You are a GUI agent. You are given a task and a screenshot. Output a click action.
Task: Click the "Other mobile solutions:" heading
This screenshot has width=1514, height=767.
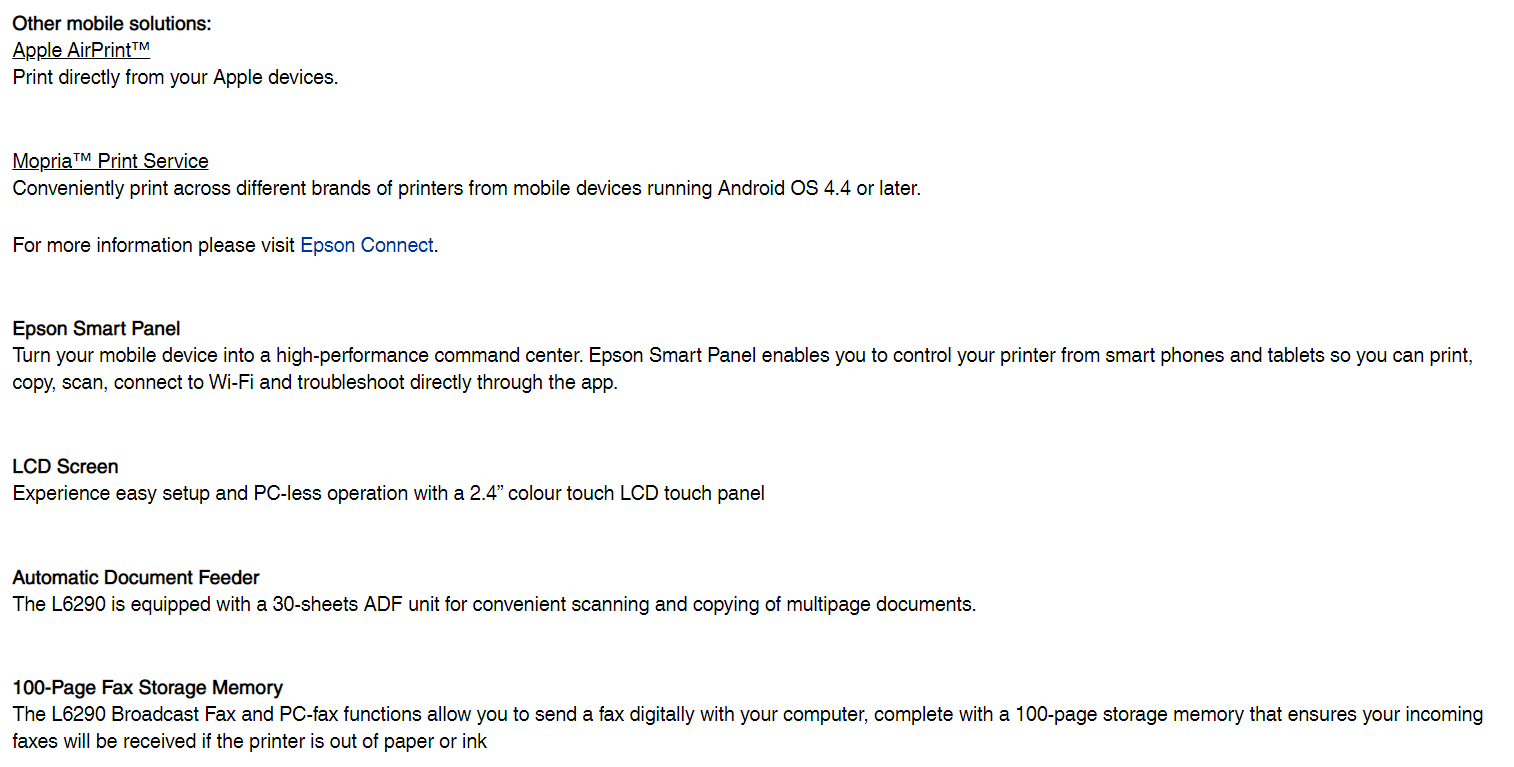(x=112, y=24)
